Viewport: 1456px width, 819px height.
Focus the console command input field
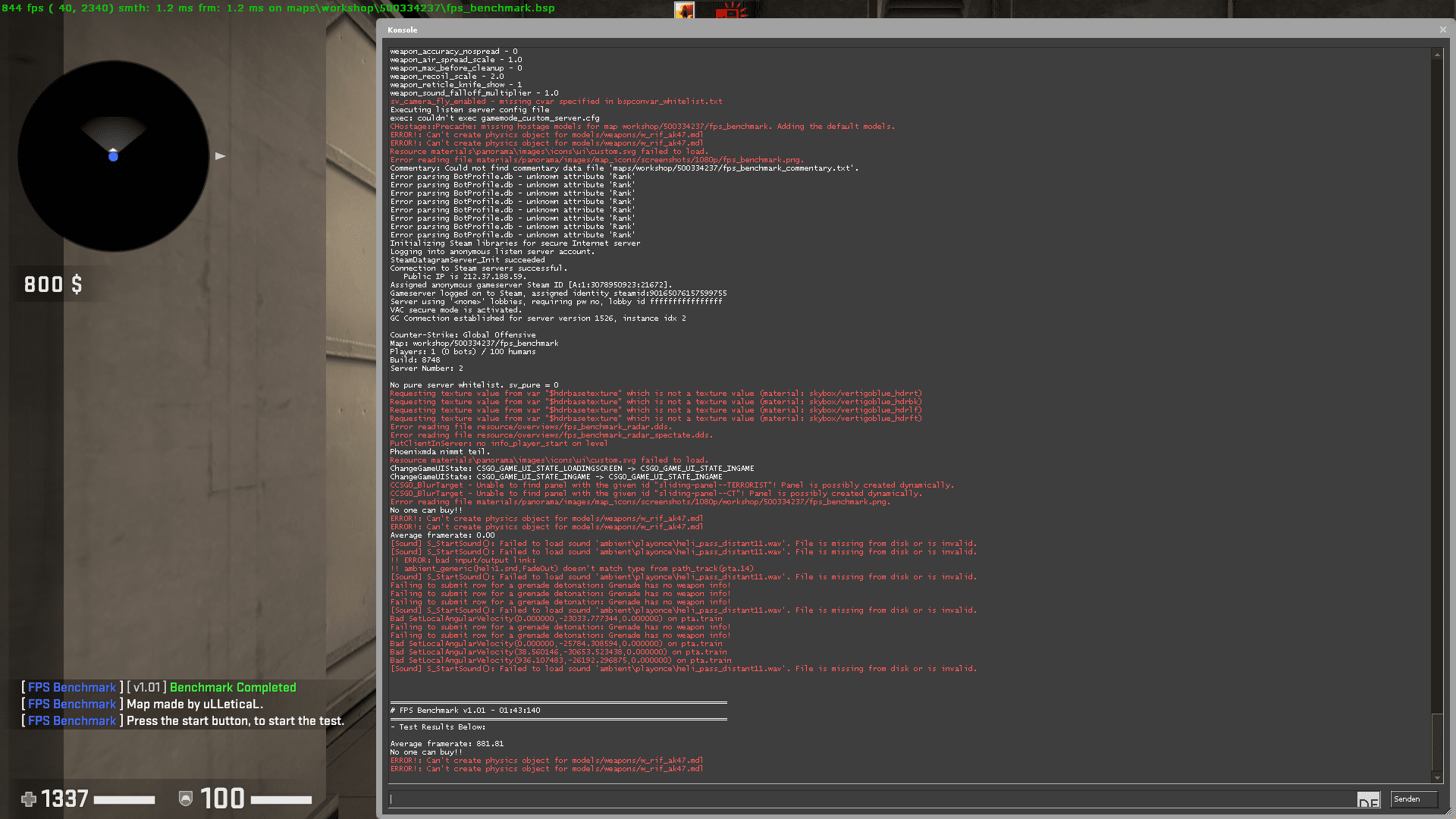coord(872,799)
